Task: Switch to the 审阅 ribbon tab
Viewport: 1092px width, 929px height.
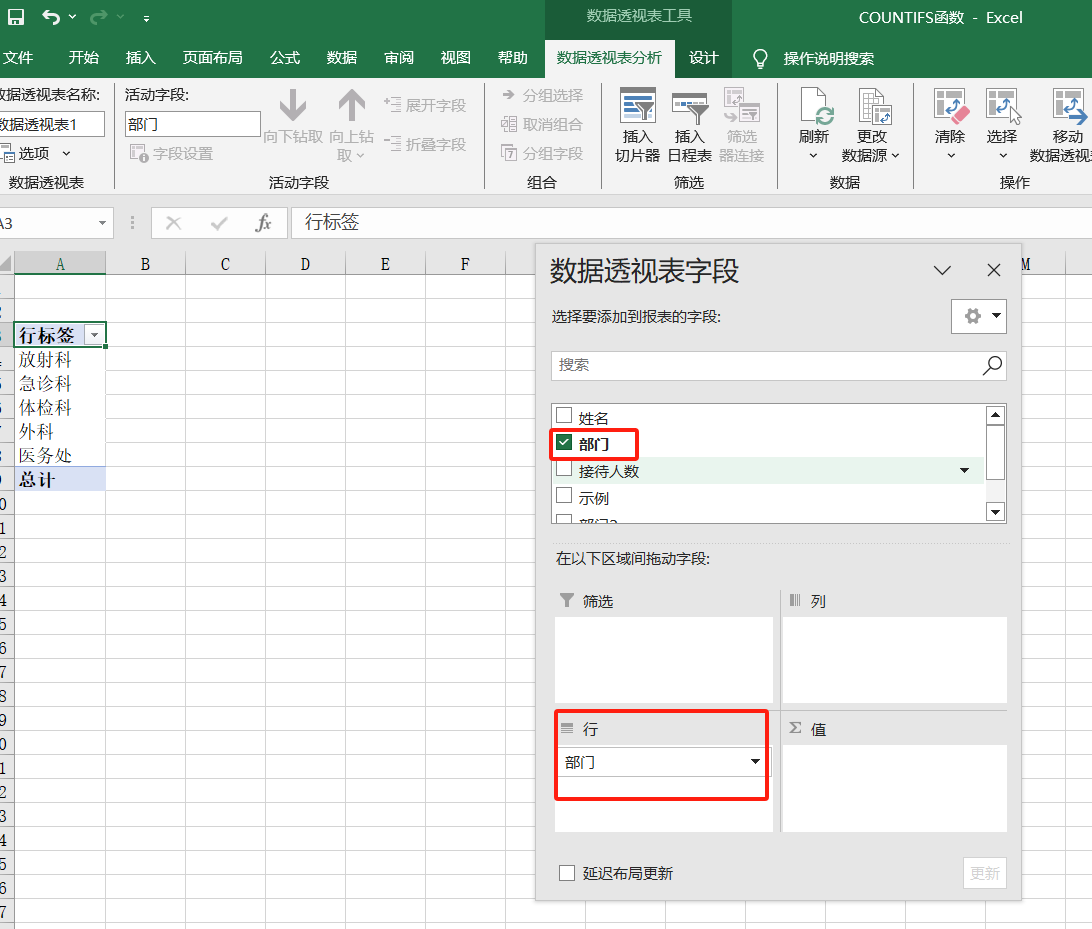Action: click(x=399, y=58)
